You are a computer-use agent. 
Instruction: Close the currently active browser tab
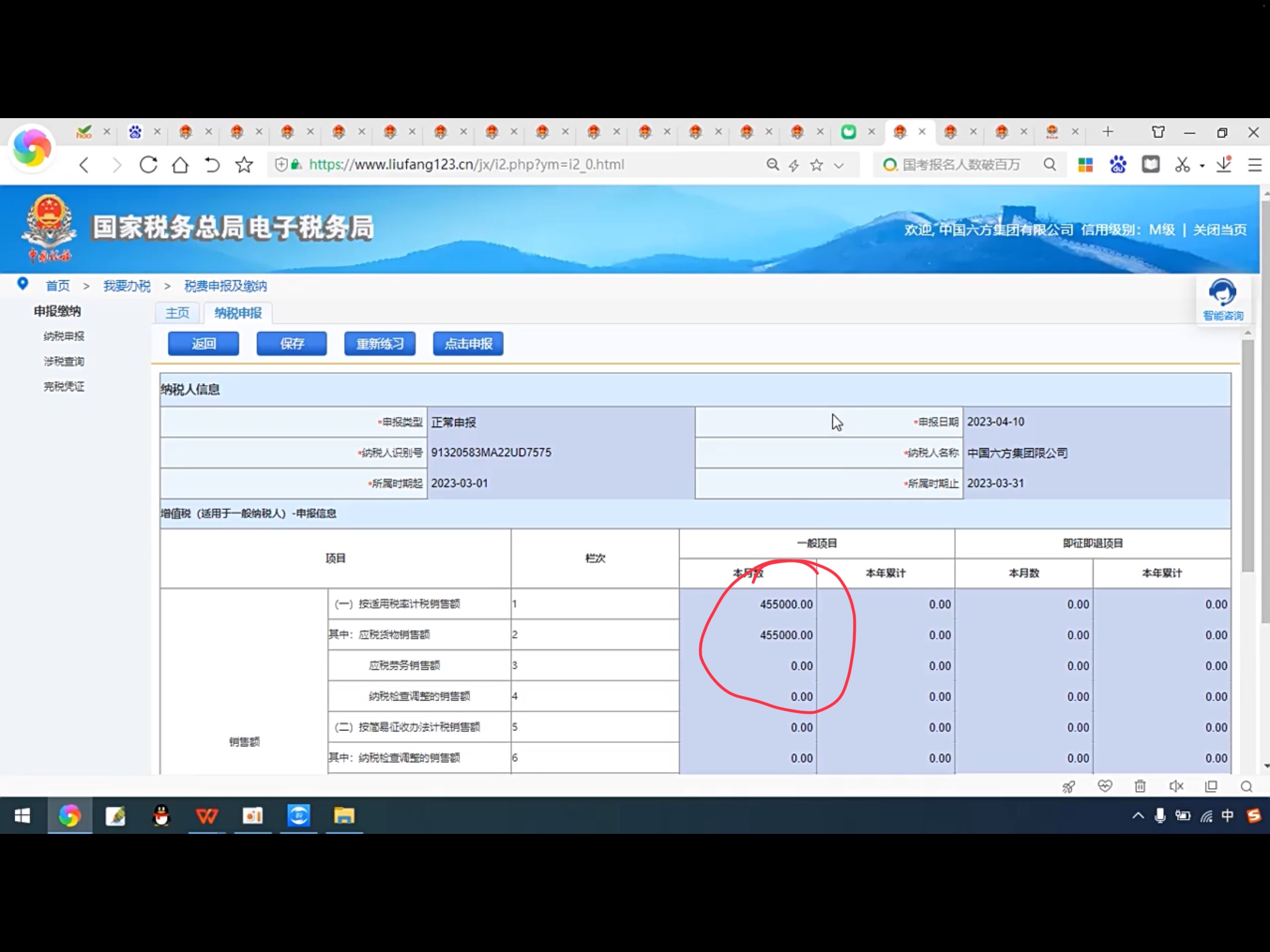tap(922, 132)
